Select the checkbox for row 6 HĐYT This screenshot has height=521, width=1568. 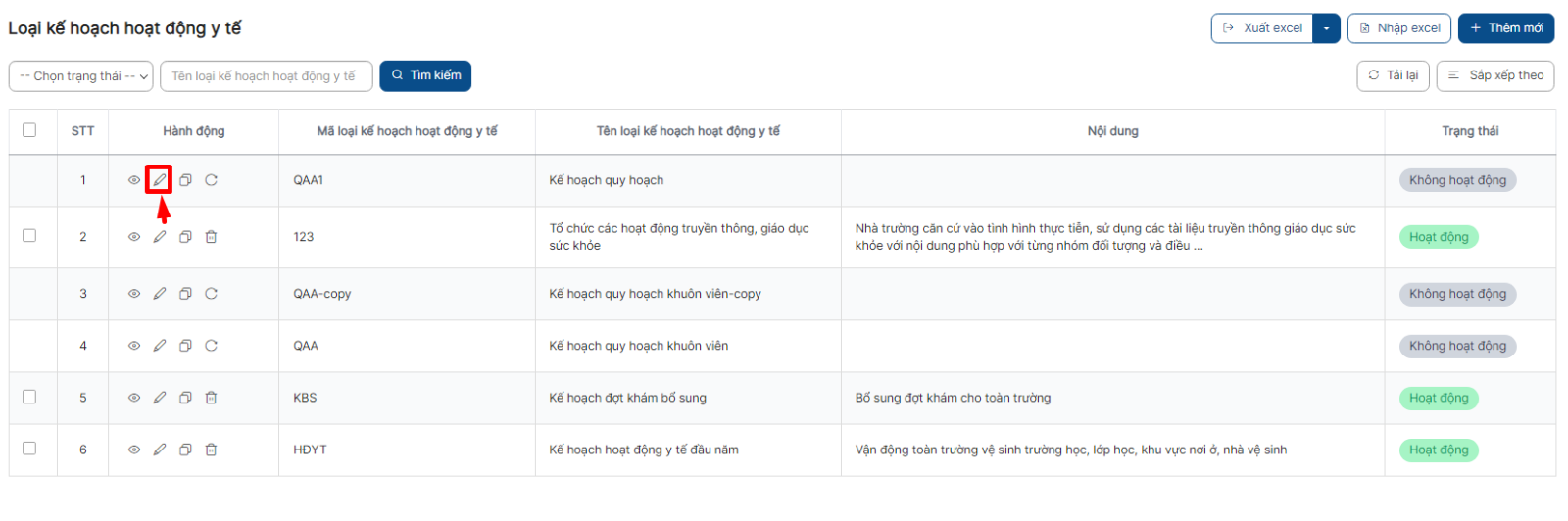coord(29,449)
